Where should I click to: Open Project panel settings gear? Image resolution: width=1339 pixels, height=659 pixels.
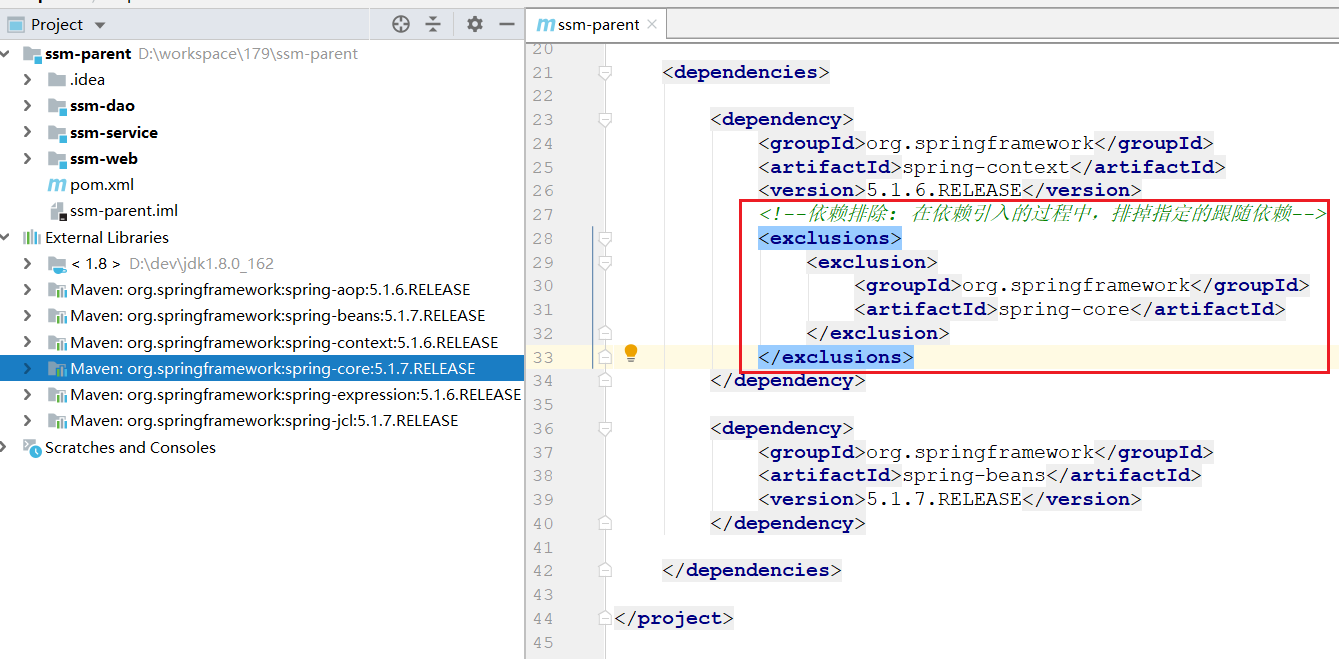475,24
